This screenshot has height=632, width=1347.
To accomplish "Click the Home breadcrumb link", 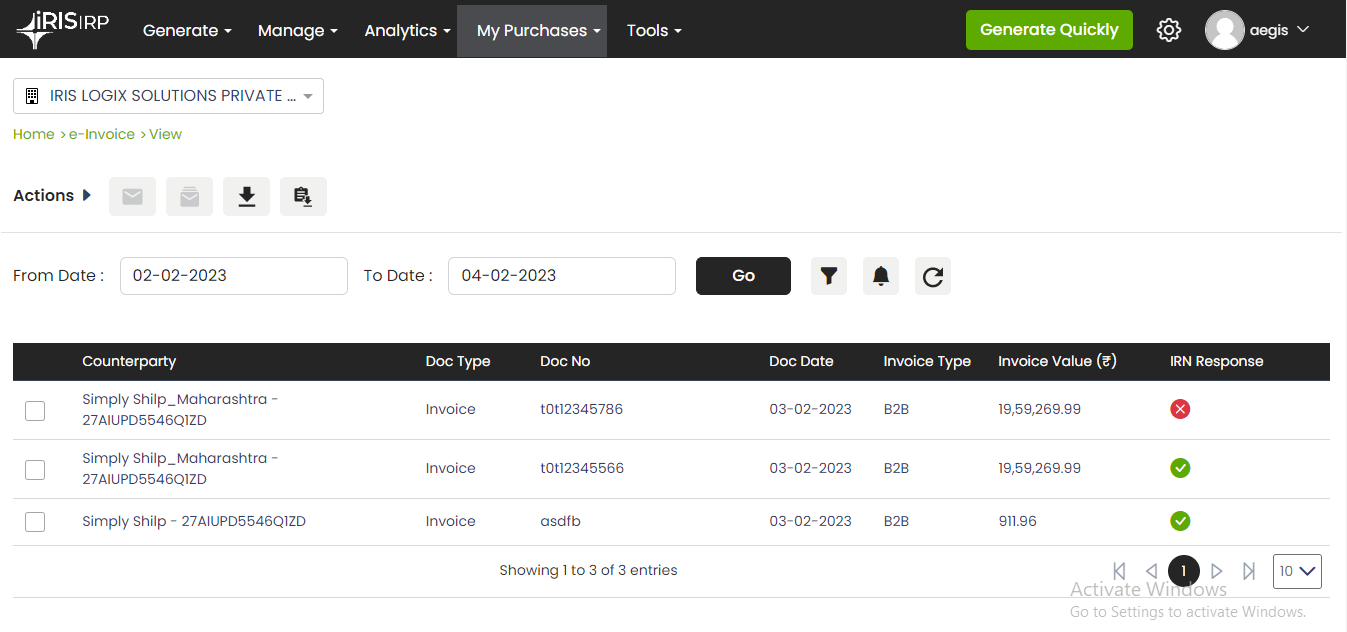I will (33, 134).
